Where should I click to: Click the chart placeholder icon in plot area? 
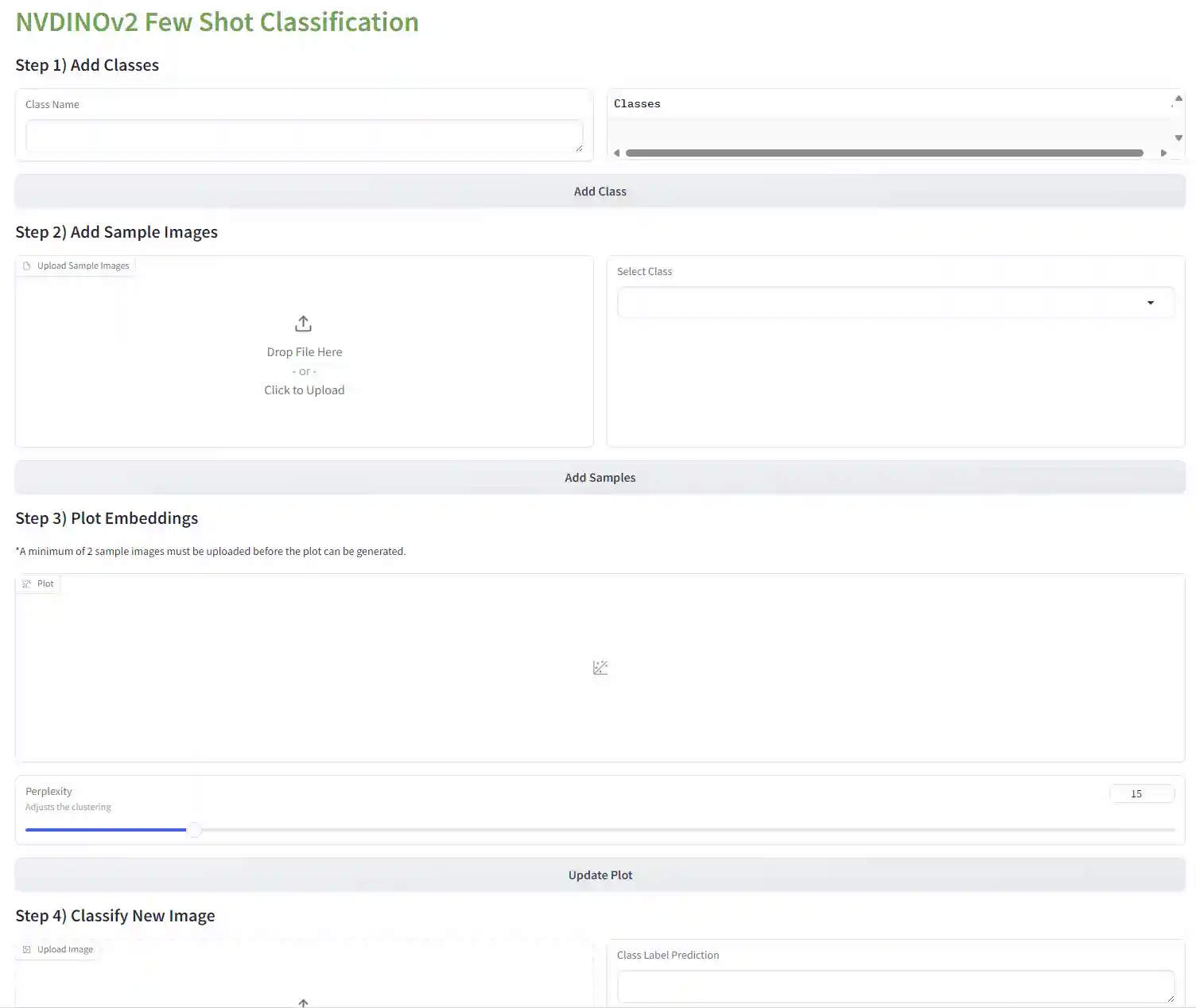[x=600, y=668]
